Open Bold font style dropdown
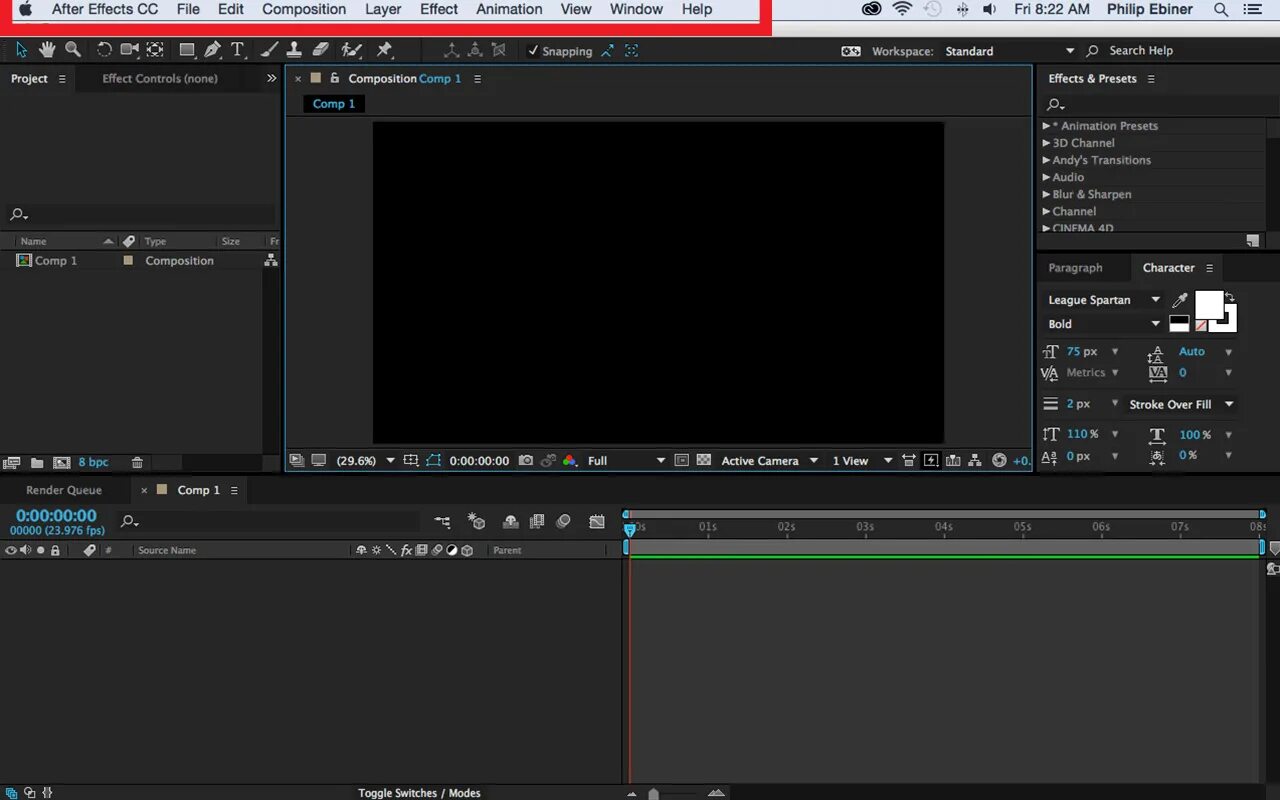Image resolution: width=1280 pixels, height=800 pixels. point(1103,324)
